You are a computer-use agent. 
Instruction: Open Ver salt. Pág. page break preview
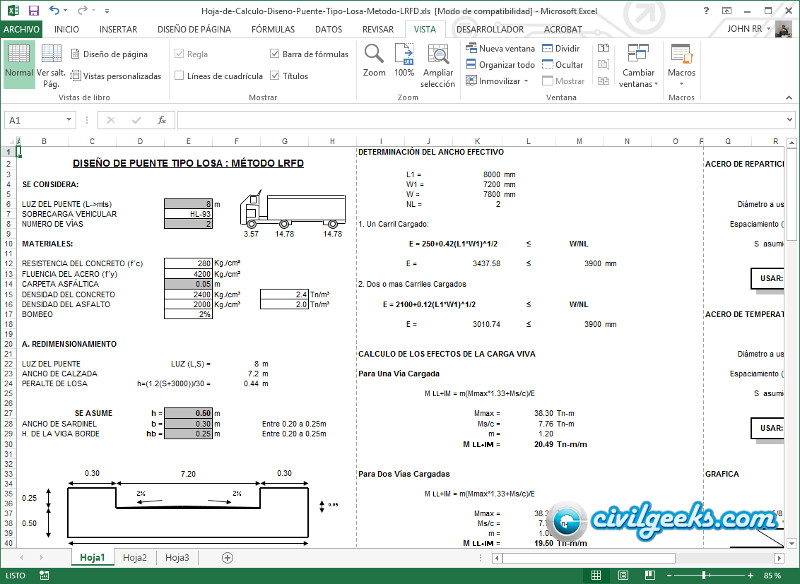point(51,64)
